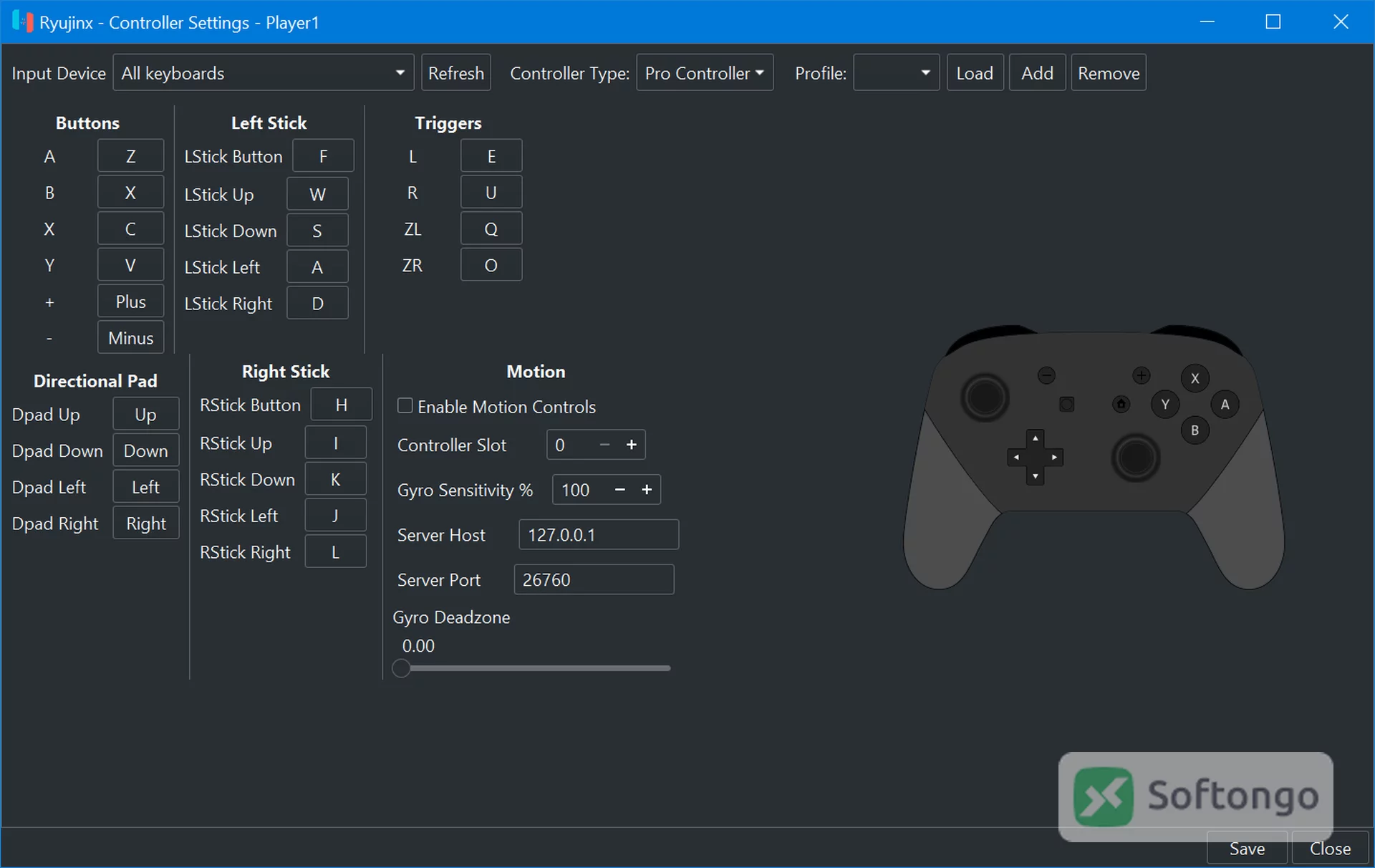Increase the Controller Slot value
This screenshot has width=1375, height=868.
(x=631, y=445)
